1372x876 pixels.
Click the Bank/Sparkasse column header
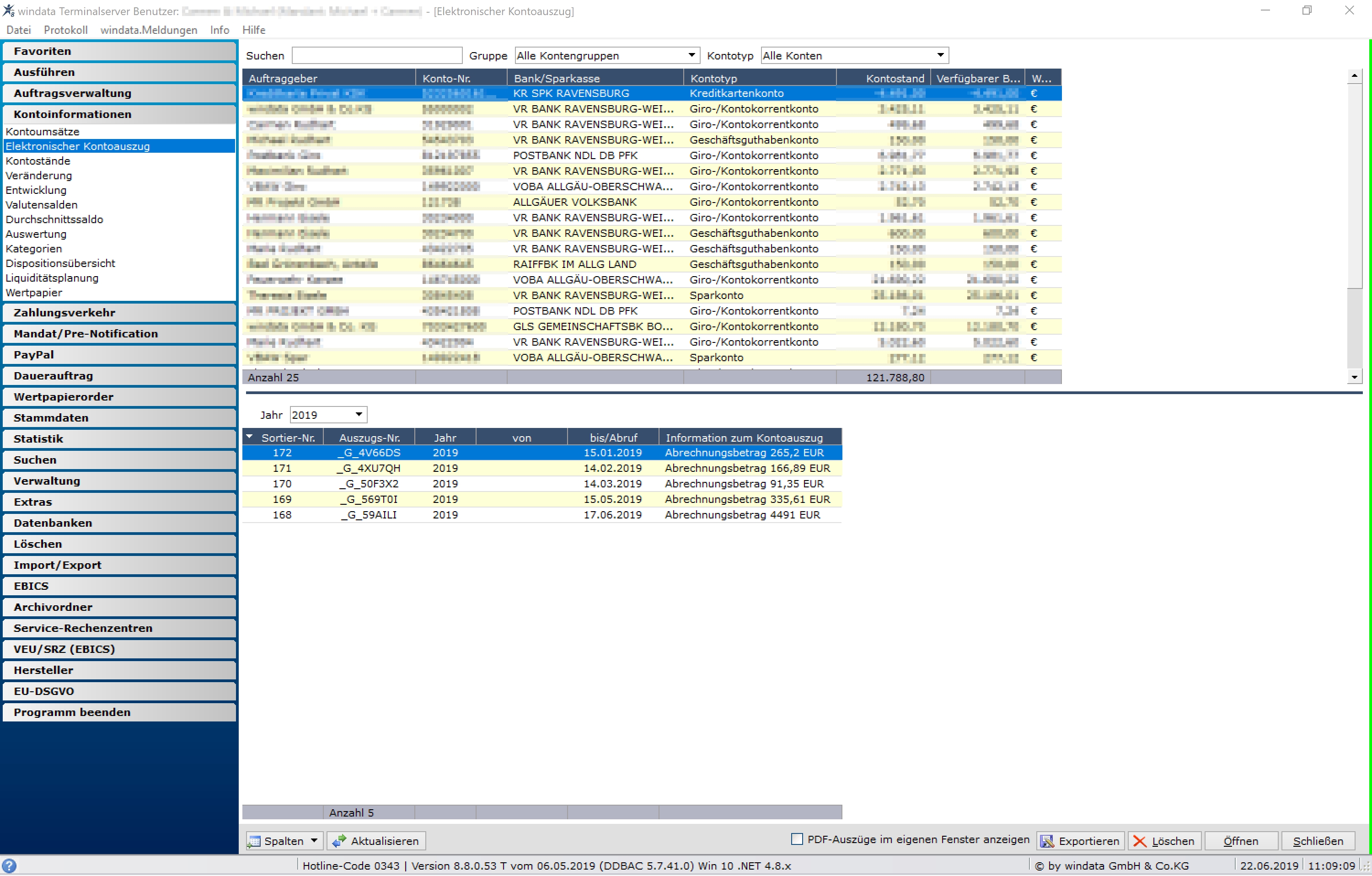(595, 78)
